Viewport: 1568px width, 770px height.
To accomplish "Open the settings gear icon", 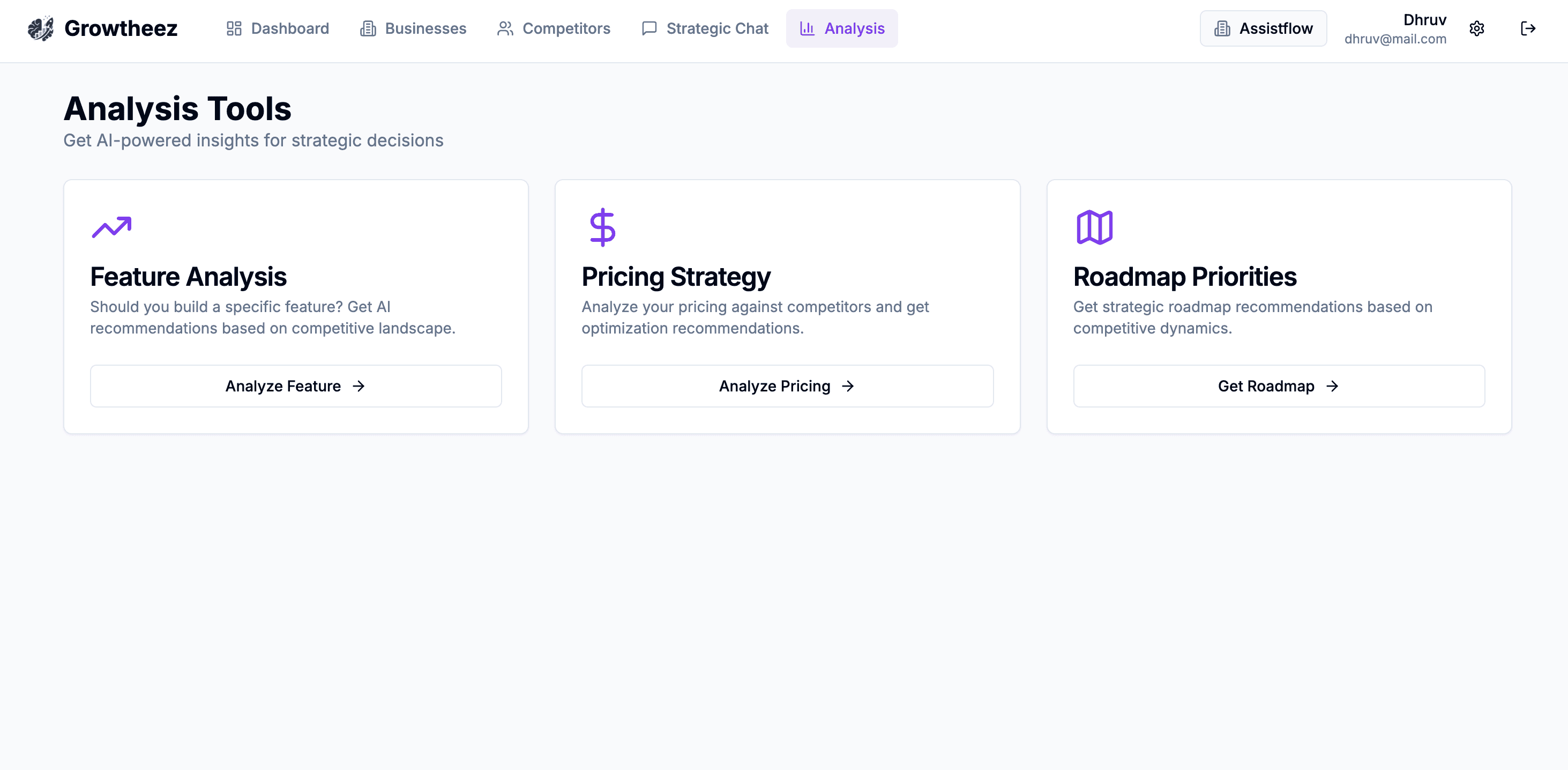I will point(1478,28).
